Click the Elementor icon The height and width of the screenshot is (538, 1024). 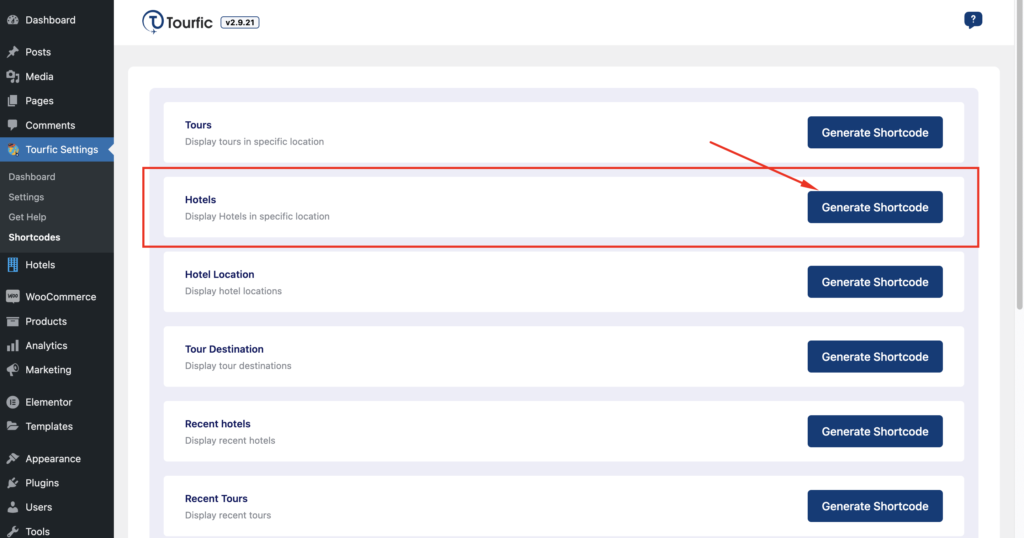click(12, 402)
